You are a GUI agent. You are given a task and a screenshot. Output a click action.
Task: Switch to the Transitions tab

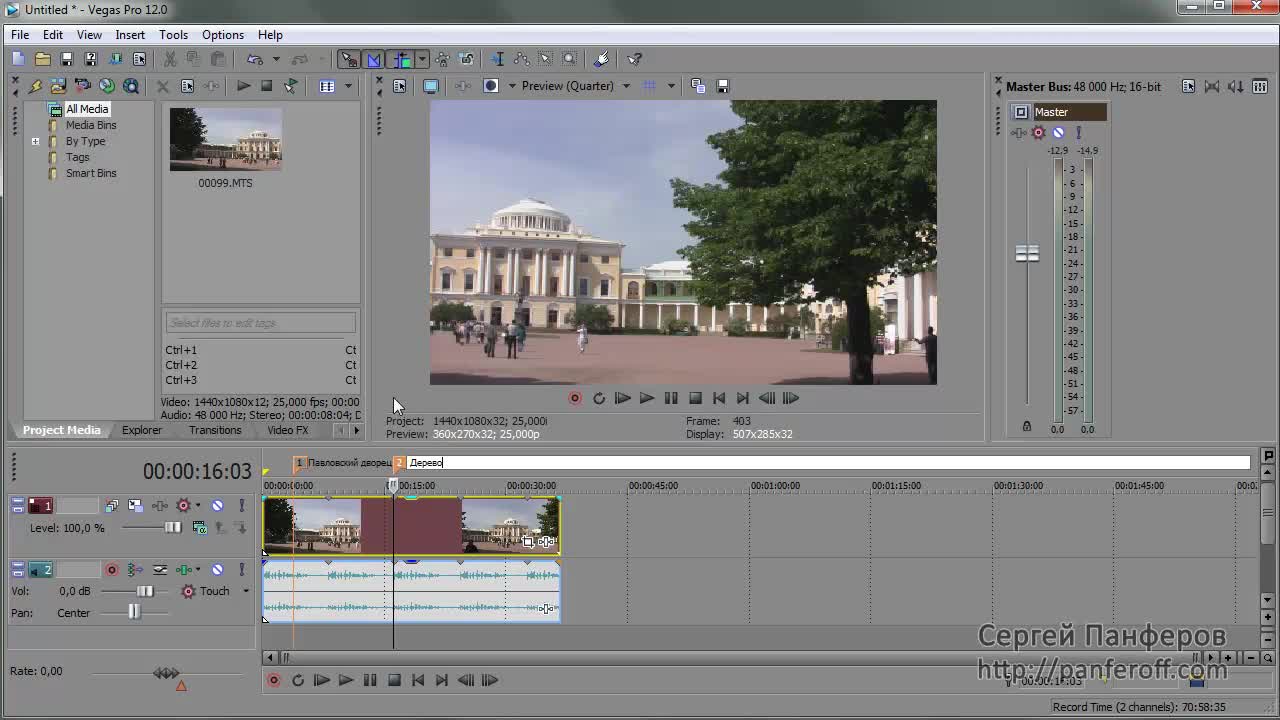[215, 430]
